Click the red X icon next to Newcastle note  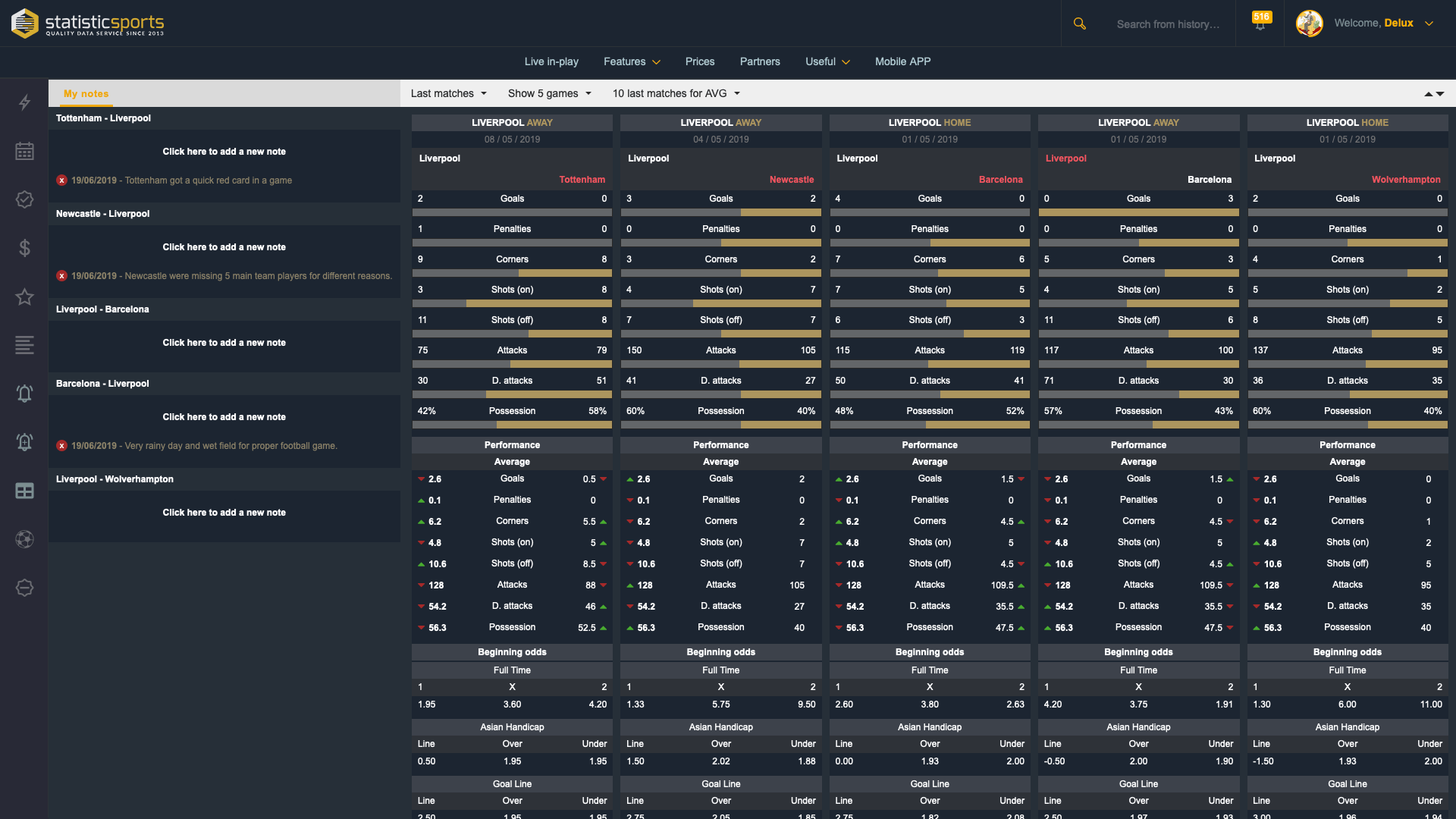point(61,275)
